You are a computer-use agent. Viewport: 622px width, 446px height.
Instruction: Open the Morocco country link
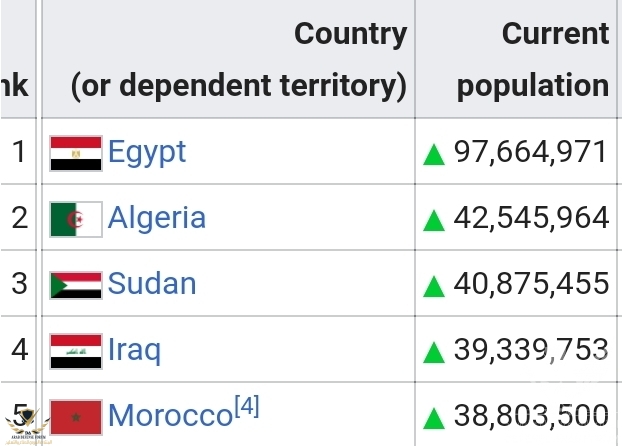pyautogui.click(x=170, y=416)
